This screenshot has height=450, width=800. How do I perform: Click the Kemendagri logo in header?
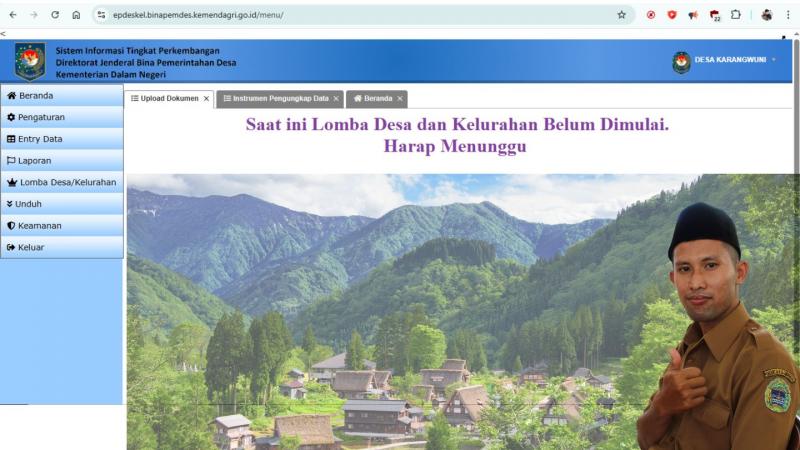[x=30, y=62]
